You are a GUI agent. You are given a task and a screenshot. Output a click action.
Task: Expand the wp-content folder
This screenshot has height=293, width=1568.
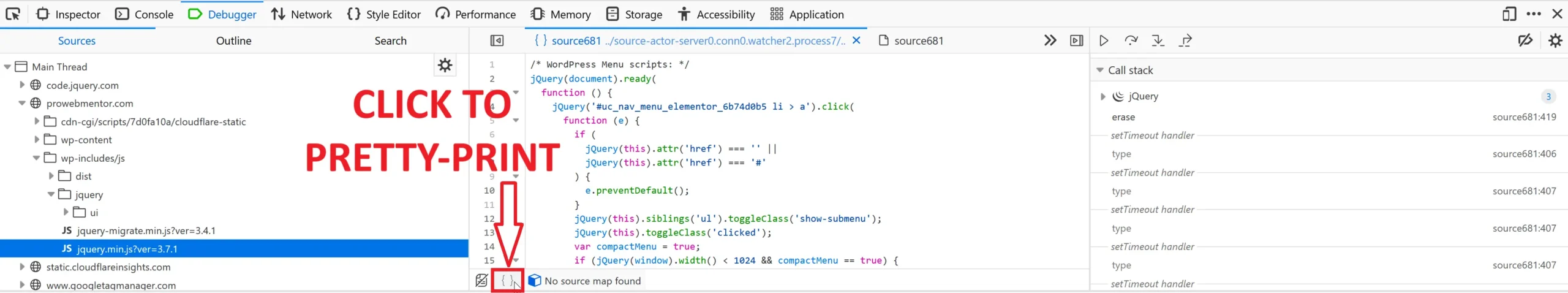click(x=37, y=140)
